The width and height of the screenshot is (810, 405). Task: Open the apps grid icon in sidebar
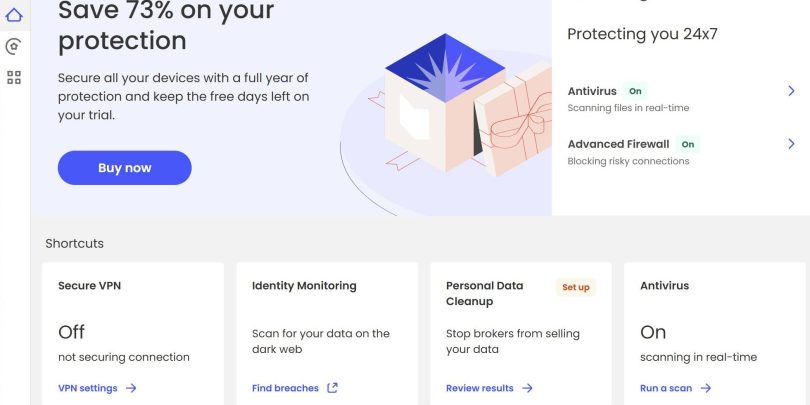(14, 77)
